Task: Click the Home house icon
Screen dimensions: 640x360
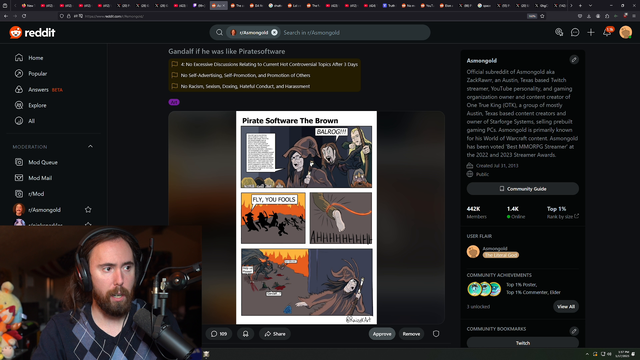Action: (x=19, y=58)
